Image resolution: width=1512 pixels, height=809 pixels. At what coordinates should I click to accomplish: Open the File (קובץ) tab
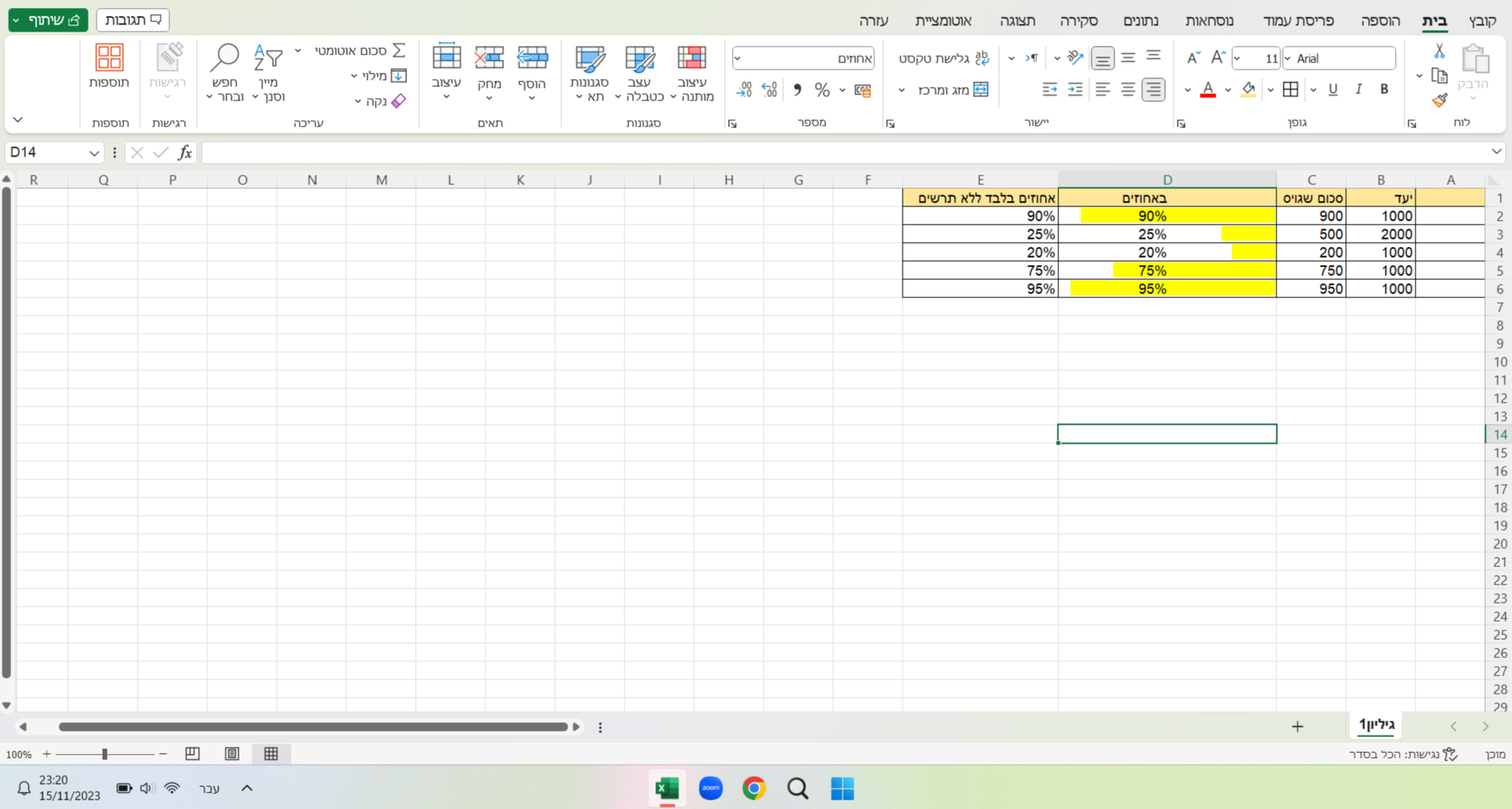1483,21
